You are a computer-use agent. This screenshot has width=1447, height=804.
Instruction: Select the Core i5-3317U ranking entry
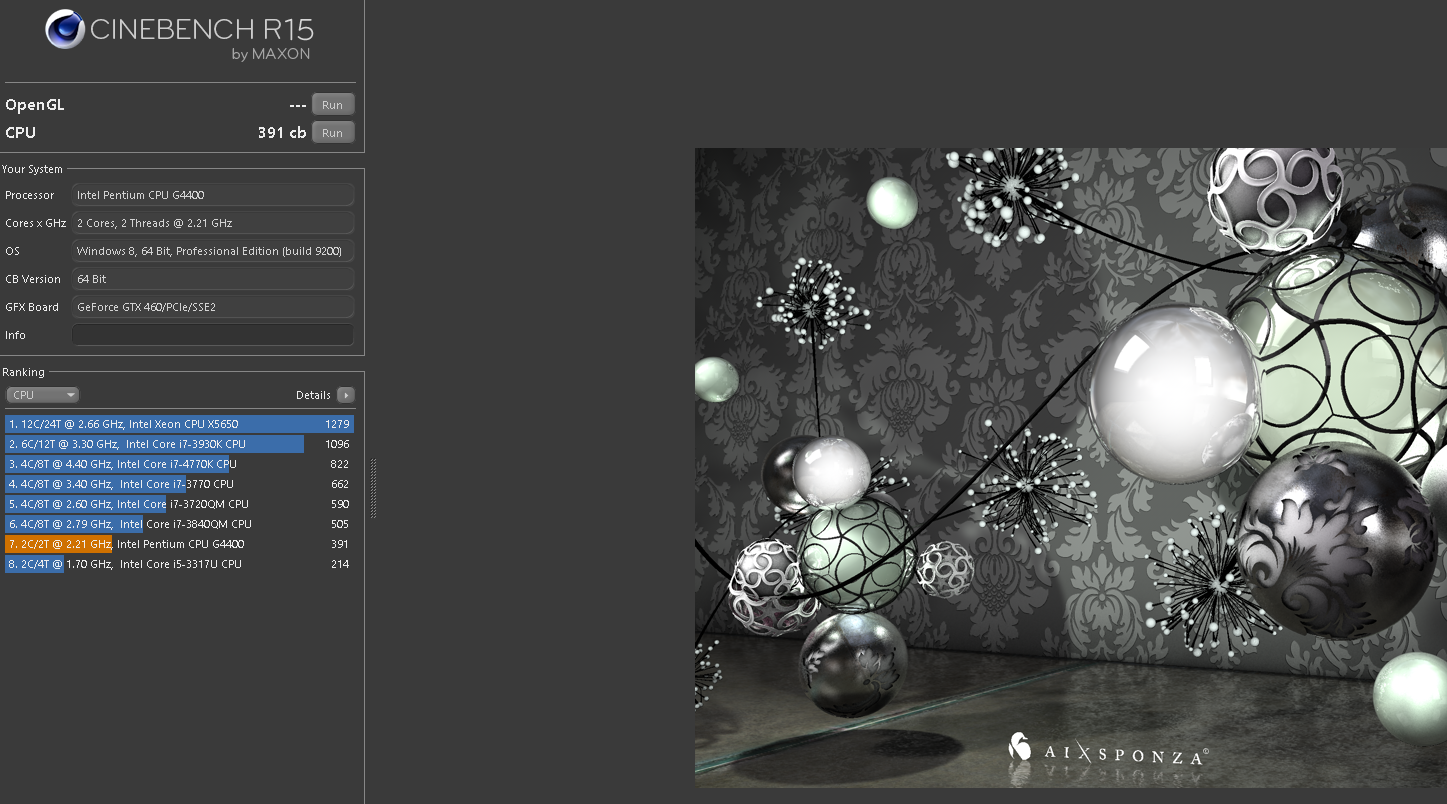pyautogui.click(x=178, y=564)
